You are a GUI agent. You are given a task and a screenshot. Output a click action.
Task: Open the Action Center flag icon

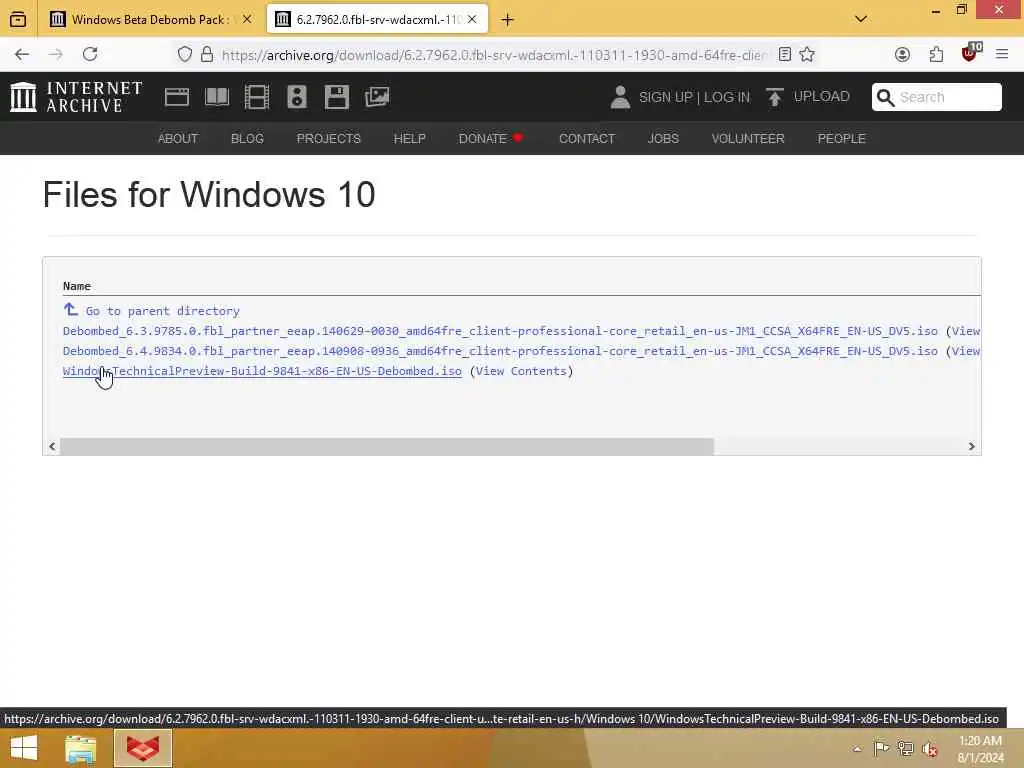click(881, 748)
